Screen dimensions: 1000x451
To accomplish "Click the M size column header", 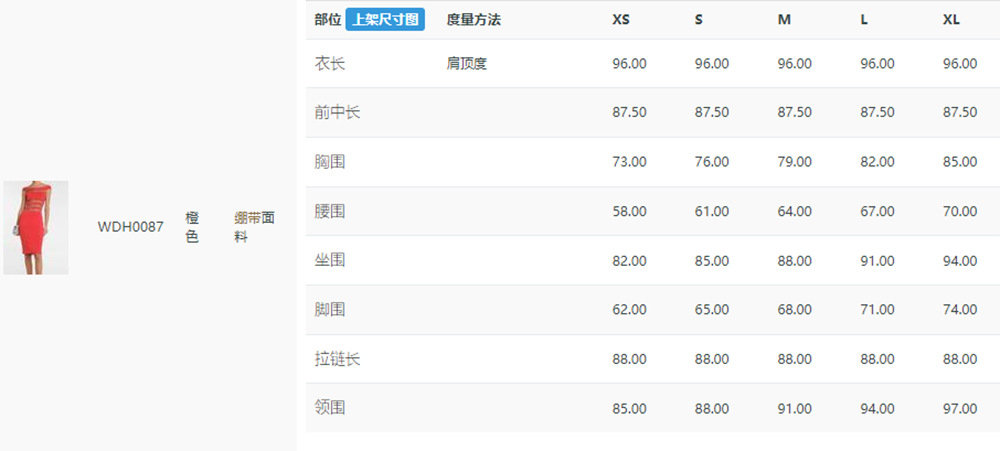I will tap(784, 20).
